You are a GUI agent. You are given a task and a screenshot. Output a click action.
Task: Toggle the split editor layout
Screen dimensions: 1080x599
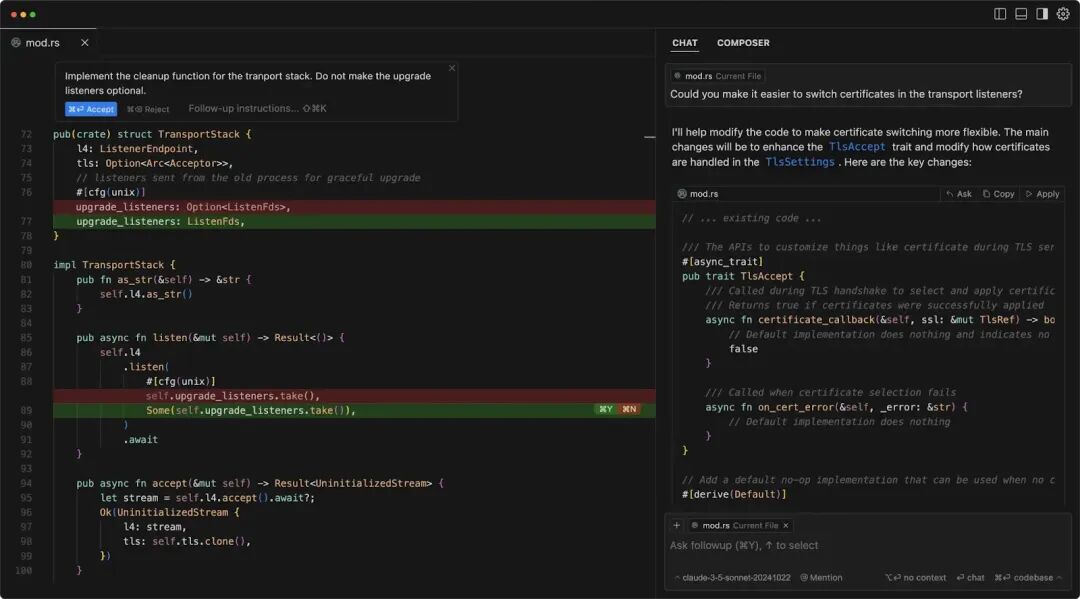(x=1000, y=13)
